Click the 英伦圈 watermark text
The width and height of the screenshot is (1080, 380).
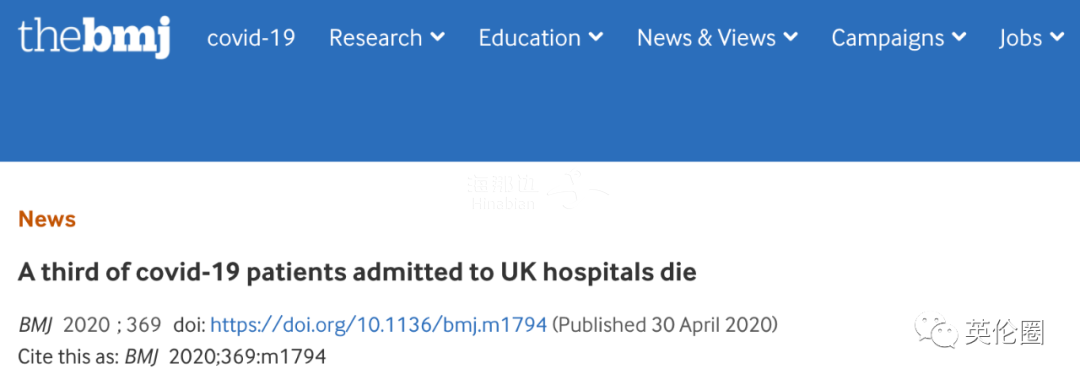pos(1004,333)
